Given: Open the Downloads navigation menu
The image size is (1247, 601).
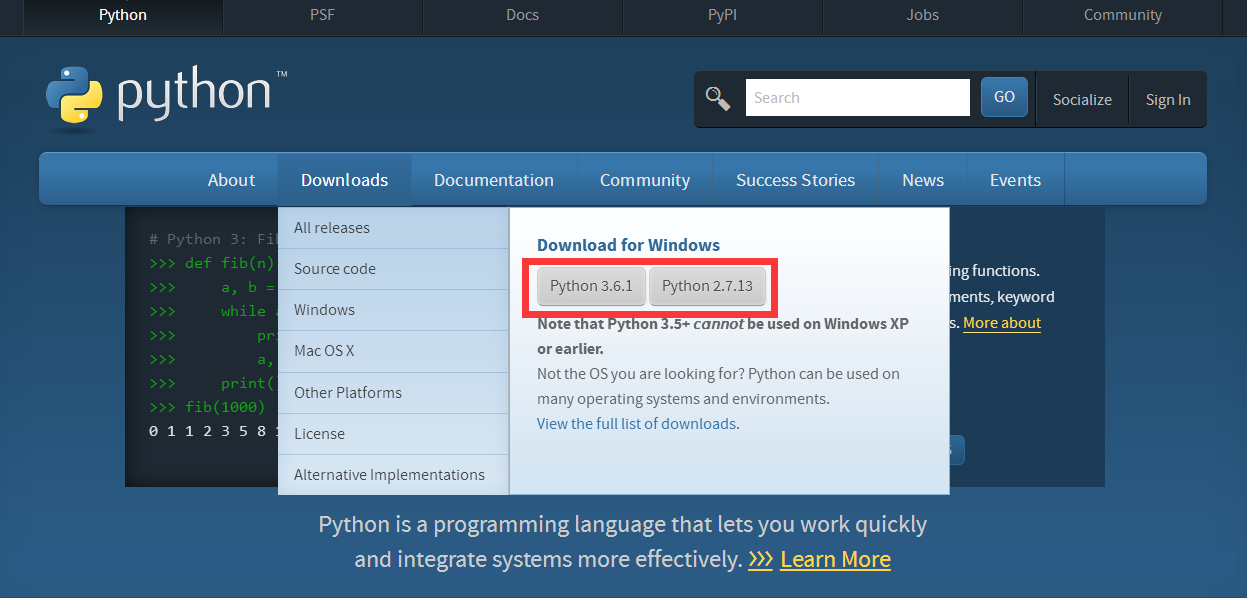Looking at the screenshot, I should pos(344,180).
